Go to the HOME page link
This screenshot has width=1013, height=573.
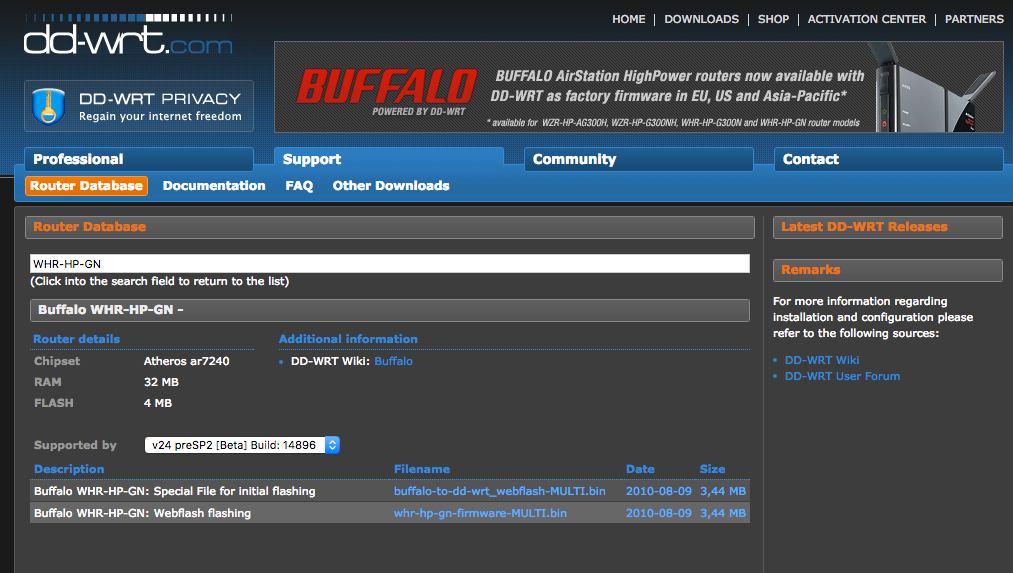pos(629,19)
